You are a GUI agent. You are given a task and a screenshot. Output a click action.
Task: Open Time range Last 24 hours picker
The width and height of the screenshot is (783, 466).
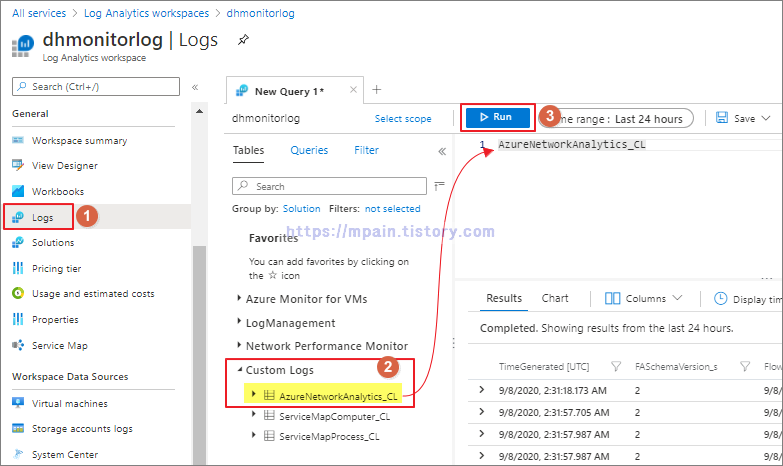pos(616,118)
